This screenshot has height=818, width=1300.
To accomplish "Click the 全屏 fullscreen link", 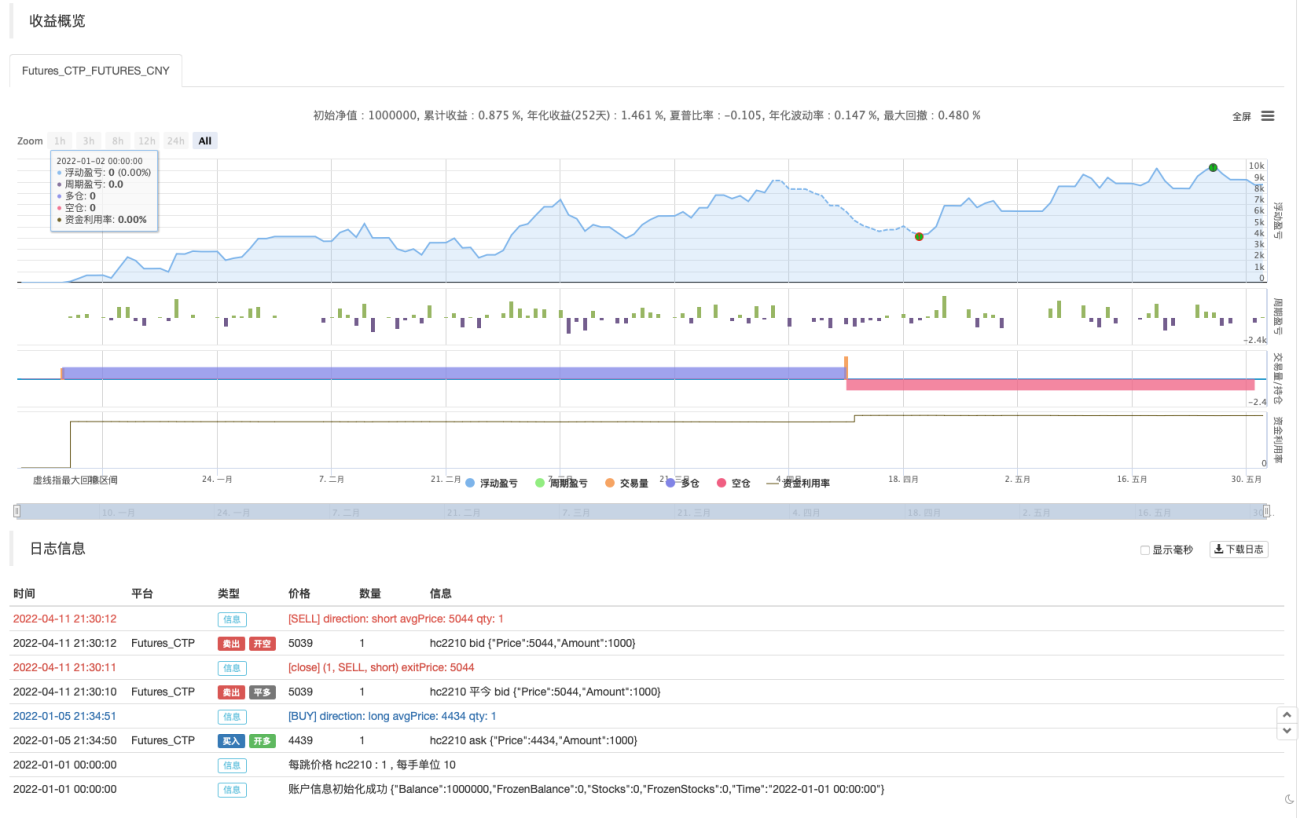I will [x=1241, y=116].
